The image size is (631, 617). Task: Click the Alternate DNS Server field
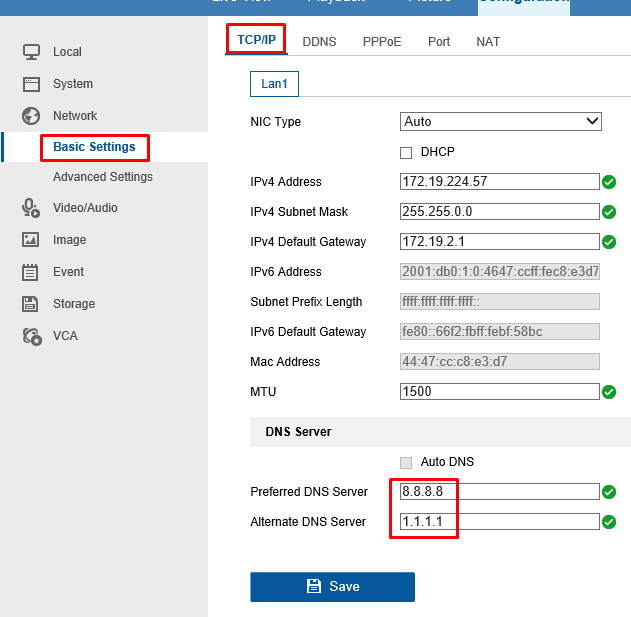point(500,522)
